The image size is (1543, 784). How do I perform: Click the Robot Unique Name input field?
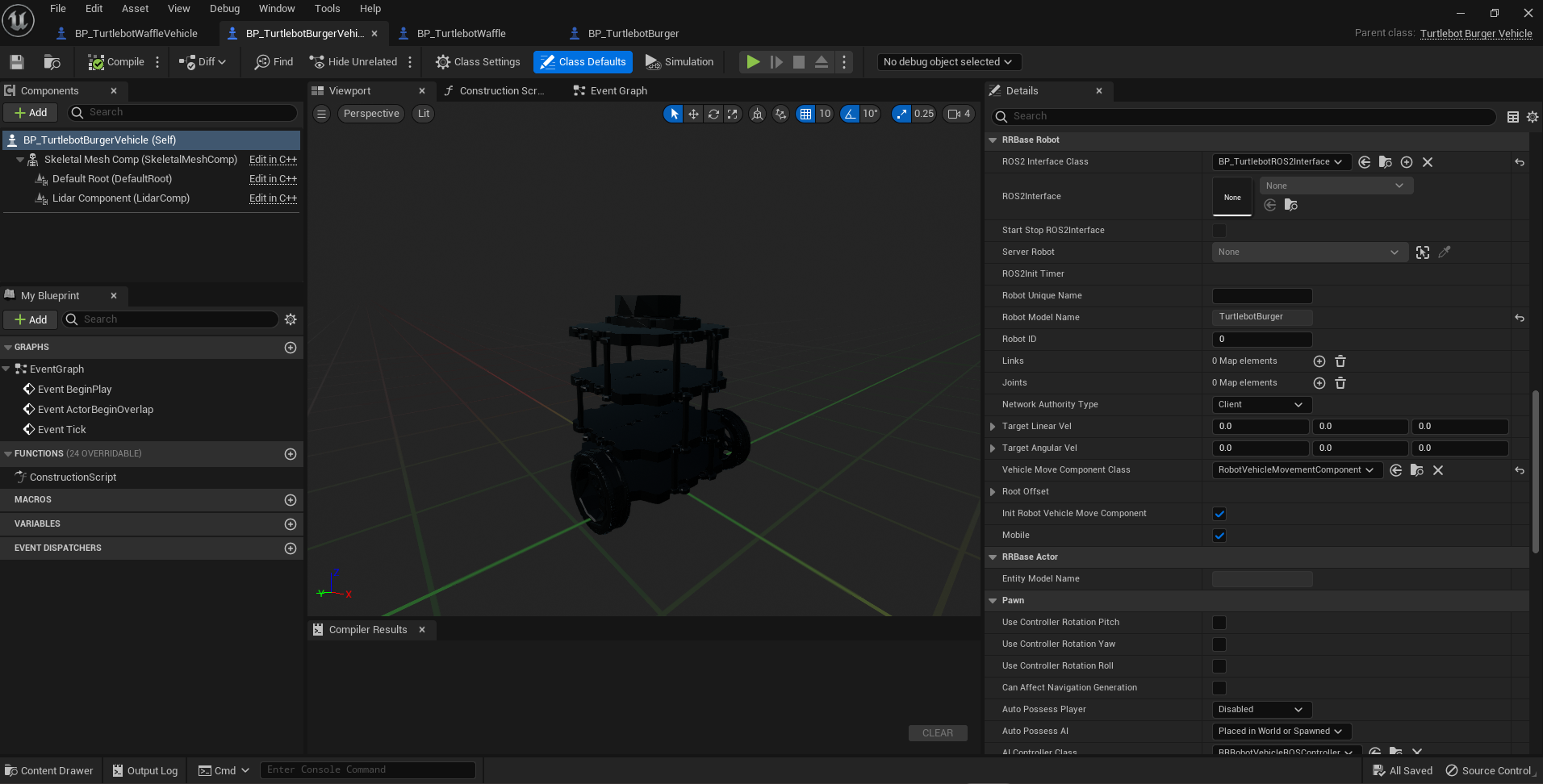coord(1262,296)
